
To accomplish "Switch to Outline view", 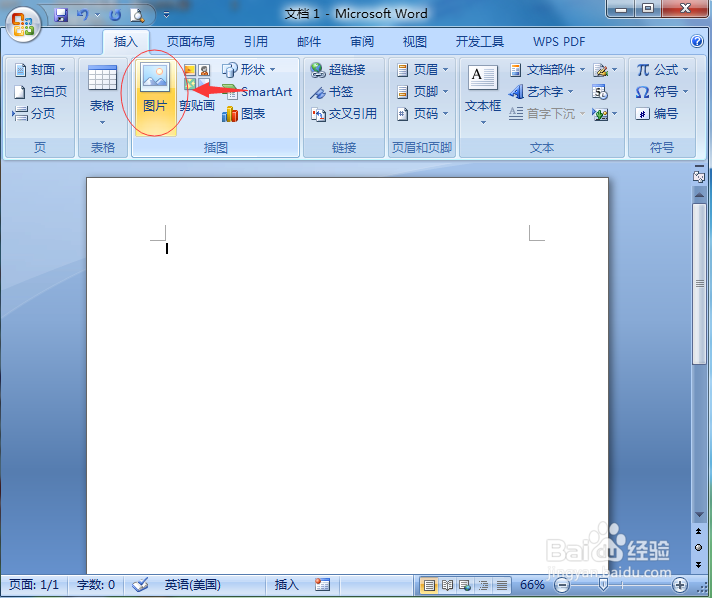I will (483, 585).
